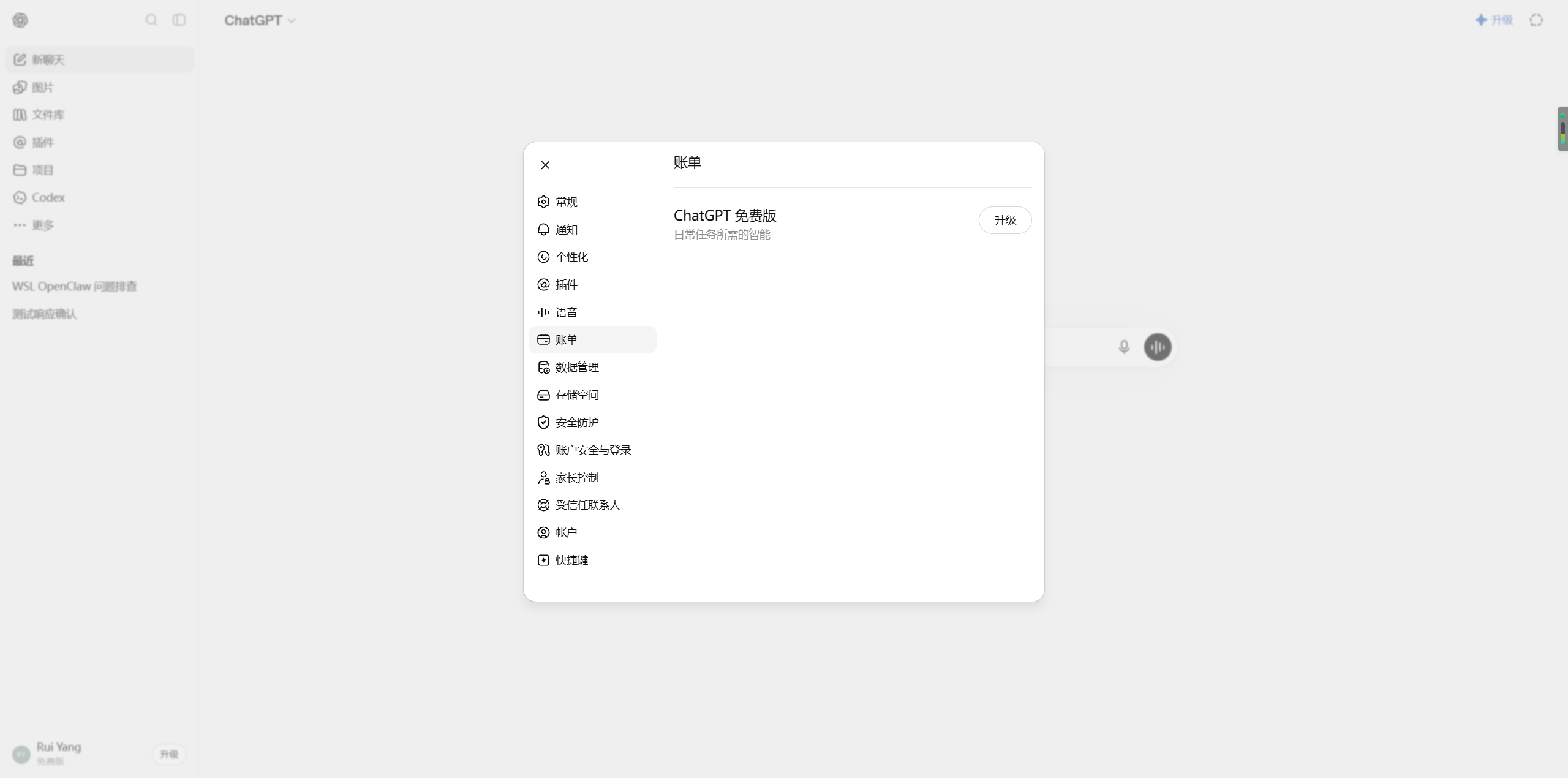Click the shield icon for 安全防护

click(543, 423)
